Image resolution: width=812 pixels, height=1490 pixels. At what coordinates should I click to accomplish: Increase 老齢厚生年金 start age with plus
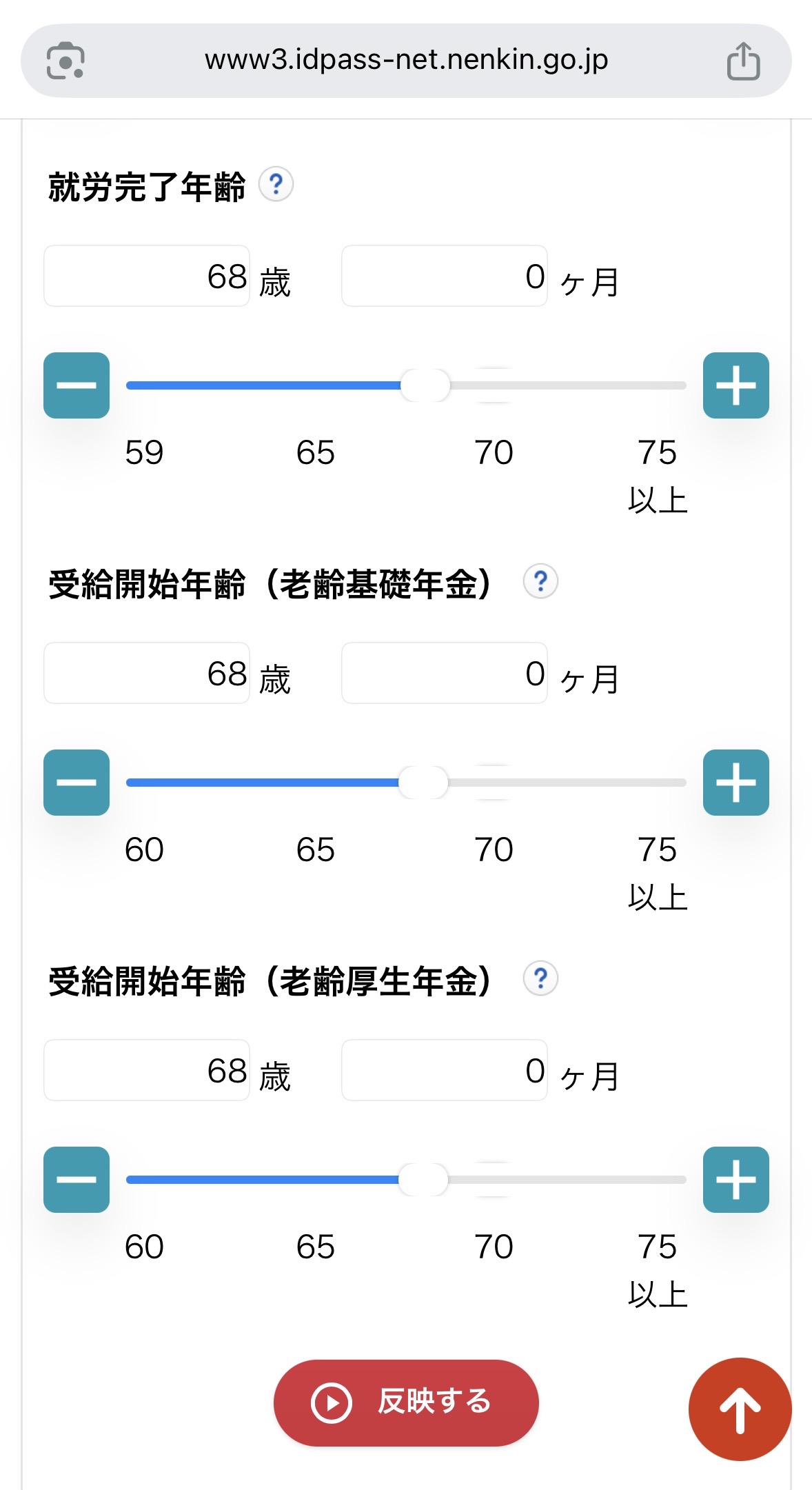735,1180
